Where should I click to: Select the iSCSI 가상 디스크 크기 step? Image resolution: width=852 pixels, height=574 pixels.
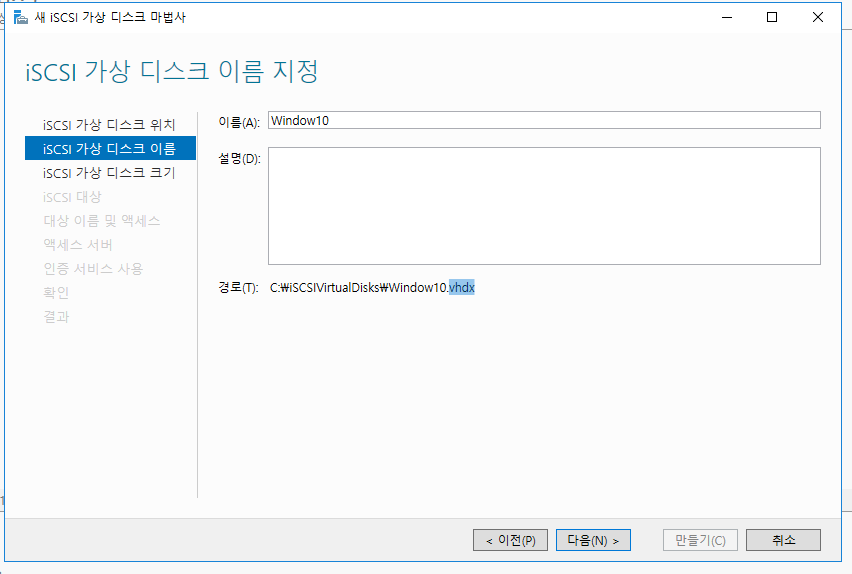pyautogui.click(x=110, y=173)
